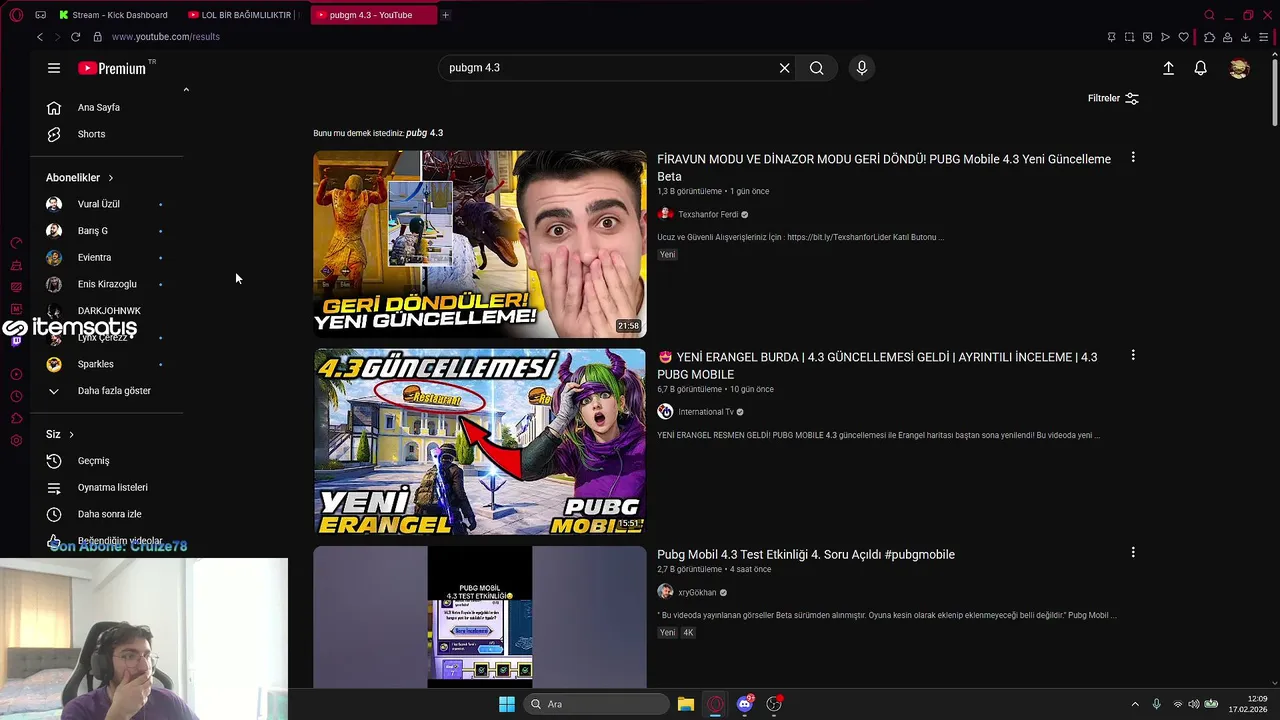Click suggested query pubg 4.3

pos(424,133)
